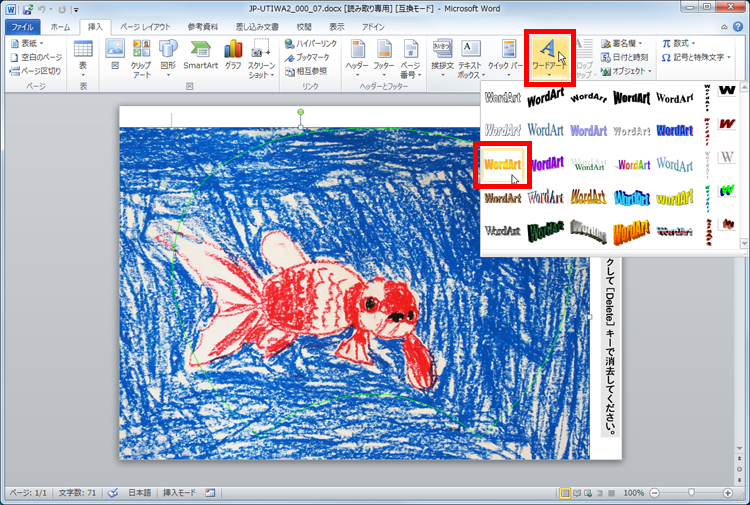Viewport: 750px width, 505px height.
Task: Pick the blue bold WordArt style in the second row
Action: pos(674,131)
